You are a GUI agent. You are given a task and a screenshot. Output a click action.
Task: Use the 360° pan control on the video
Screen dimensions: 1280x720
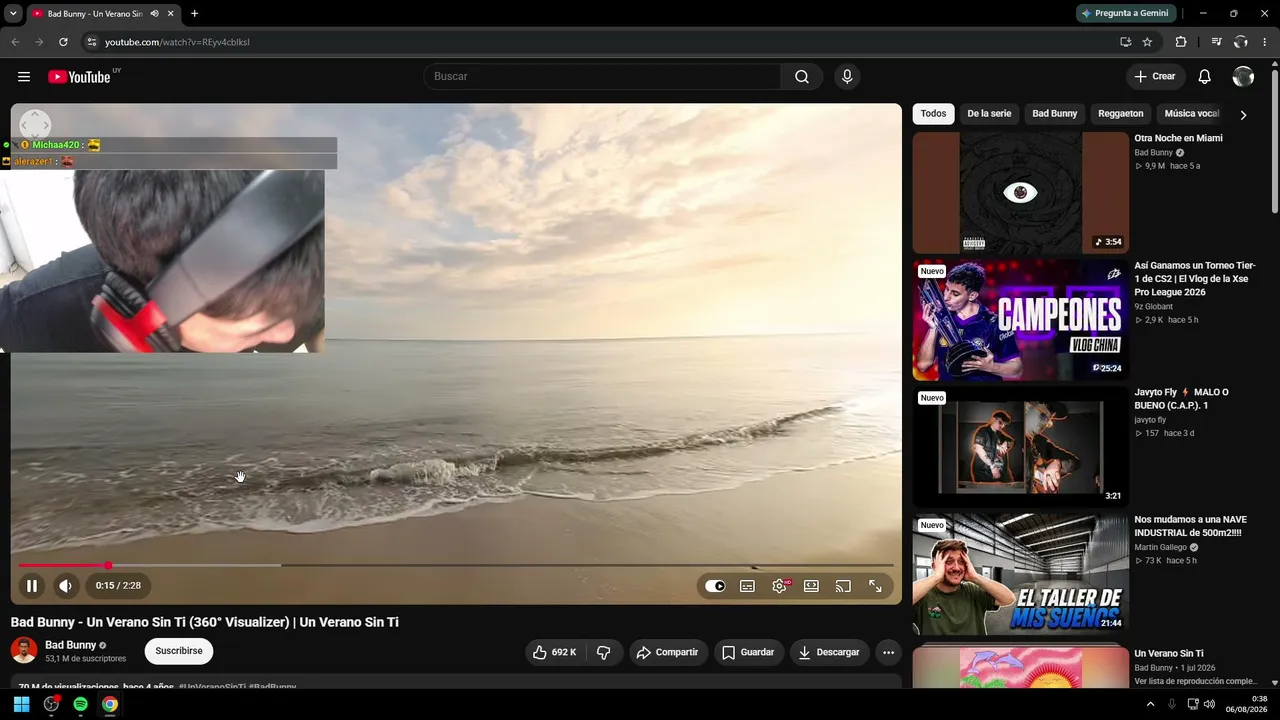(35, 124)
